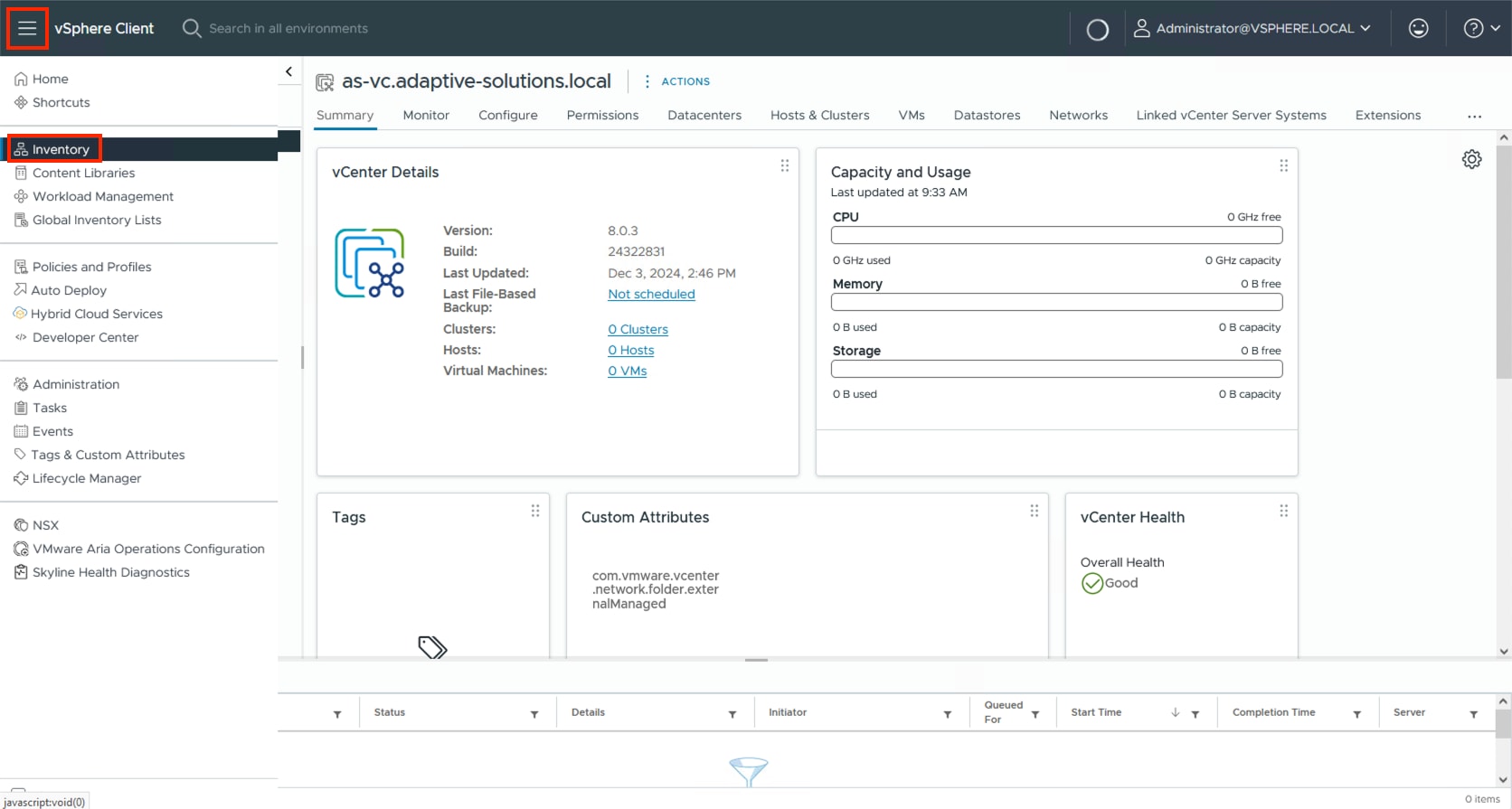The height and width of the screenshot is (809, 1512).
Task: Sort by Start Time arrow
Action: coord(1175,712)
